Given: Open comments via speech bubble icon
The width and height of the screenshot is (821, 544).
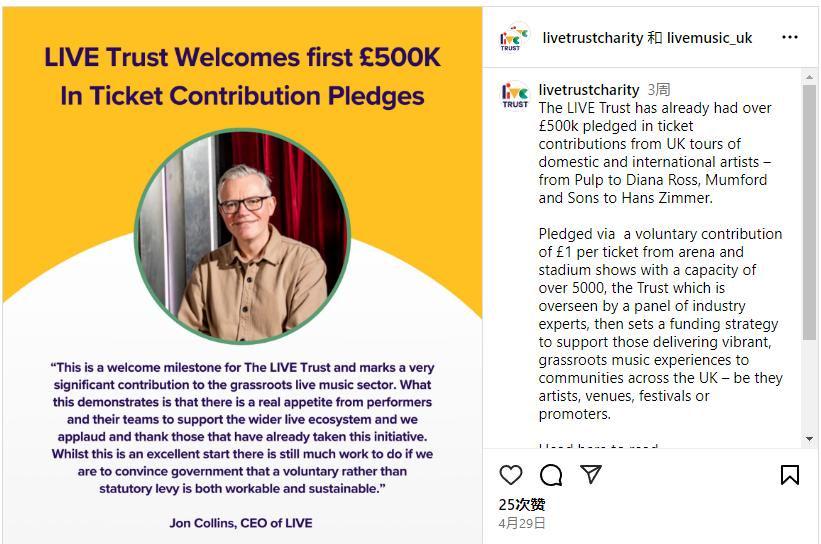Looking at the screenshot, I should coord(551,475).
